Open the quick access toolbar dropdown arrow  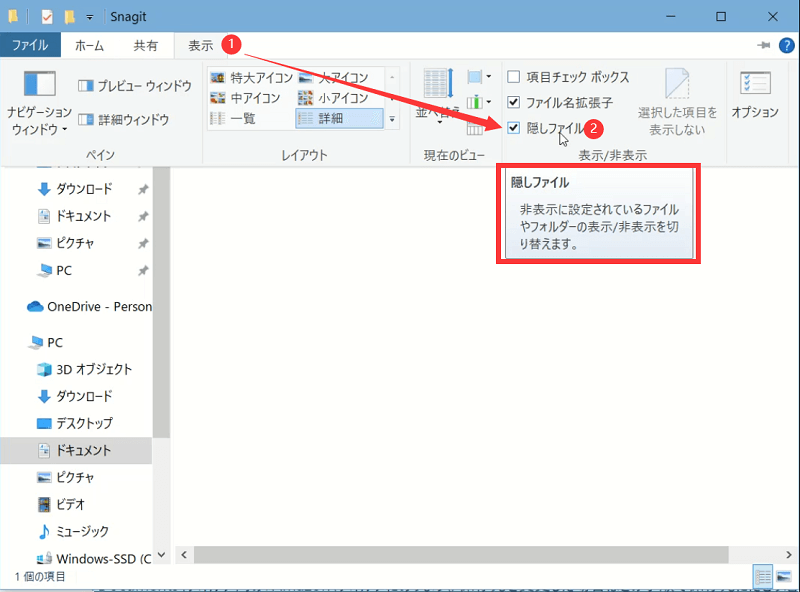coord(89,17)
